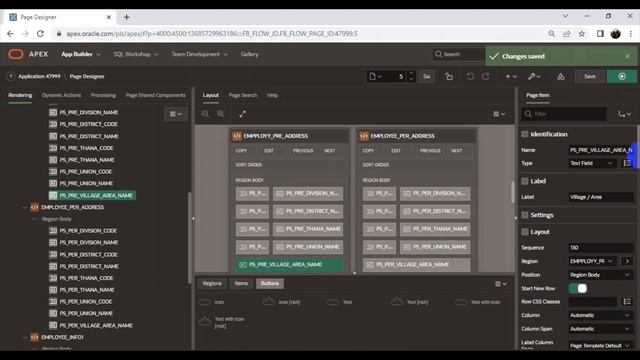
Task: Open the page selector document icon
Action: (375, 76)
